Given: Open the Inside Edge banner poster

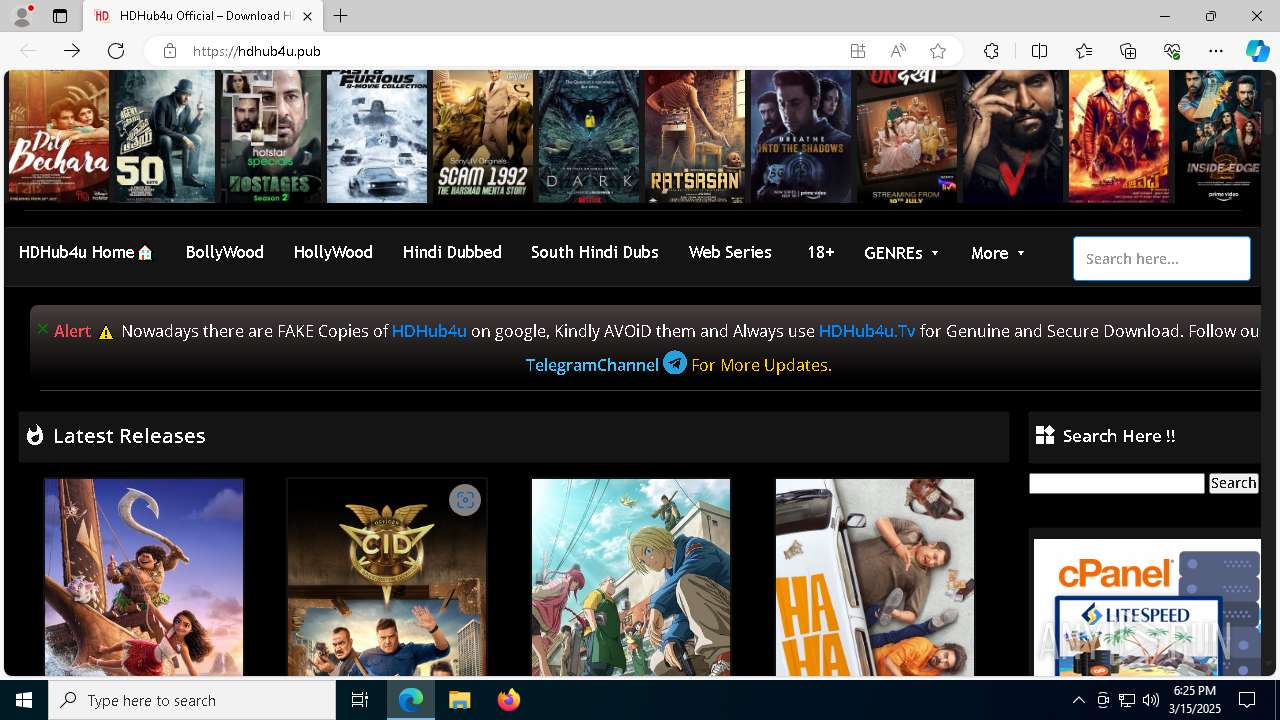Looking at the screenshot, I should pos(1220,137).
